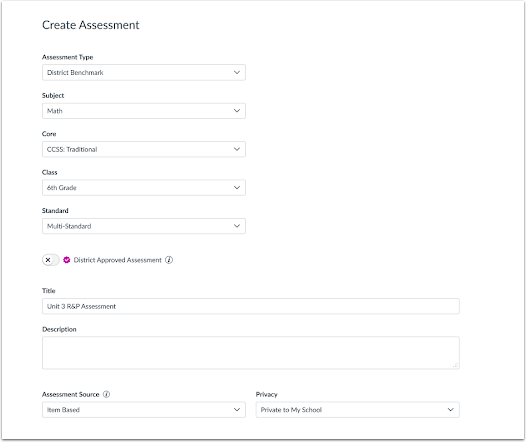Click the District Approved Assessment label text
This screenshot has width=526, height=442.
pos(117,260)
